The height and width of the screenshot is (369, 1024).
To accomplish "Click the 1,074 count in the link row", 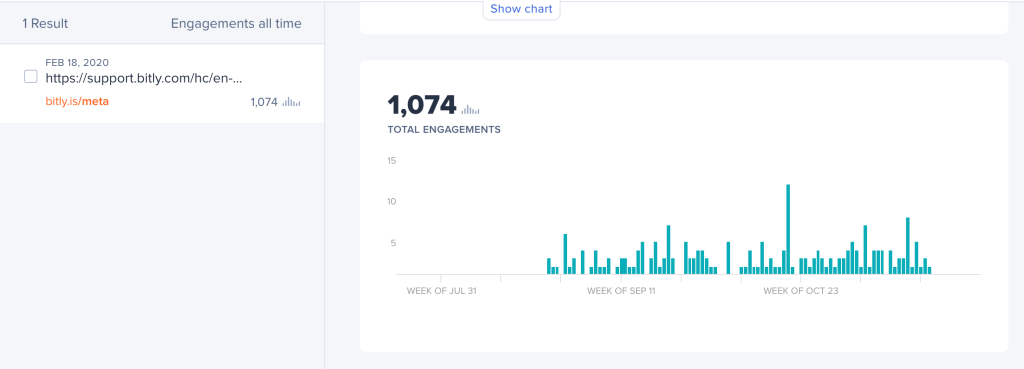I will tap(264, 102).
